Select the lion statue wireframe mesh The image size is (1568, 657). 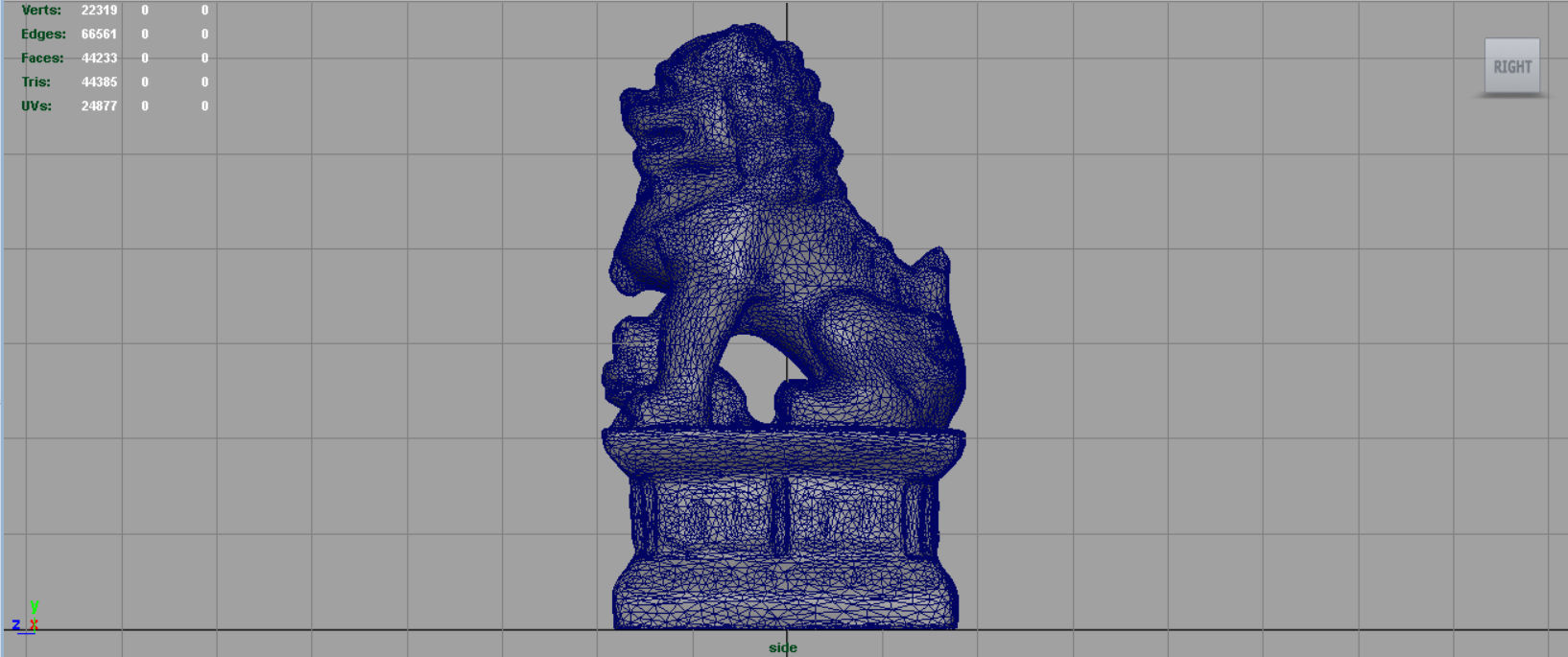785,326
